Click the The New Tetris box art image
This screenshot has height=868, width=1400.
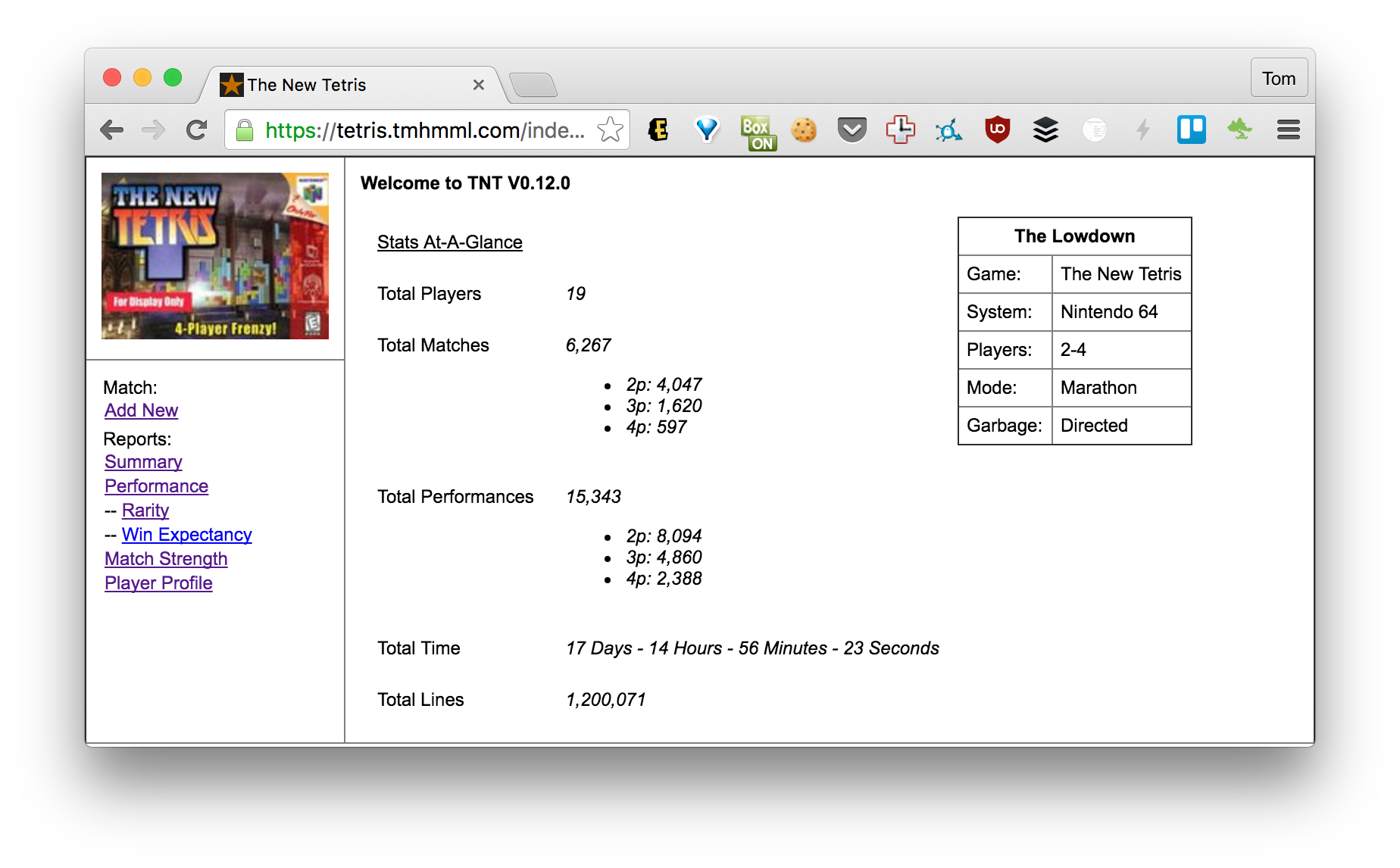click(x=215, y=256)
